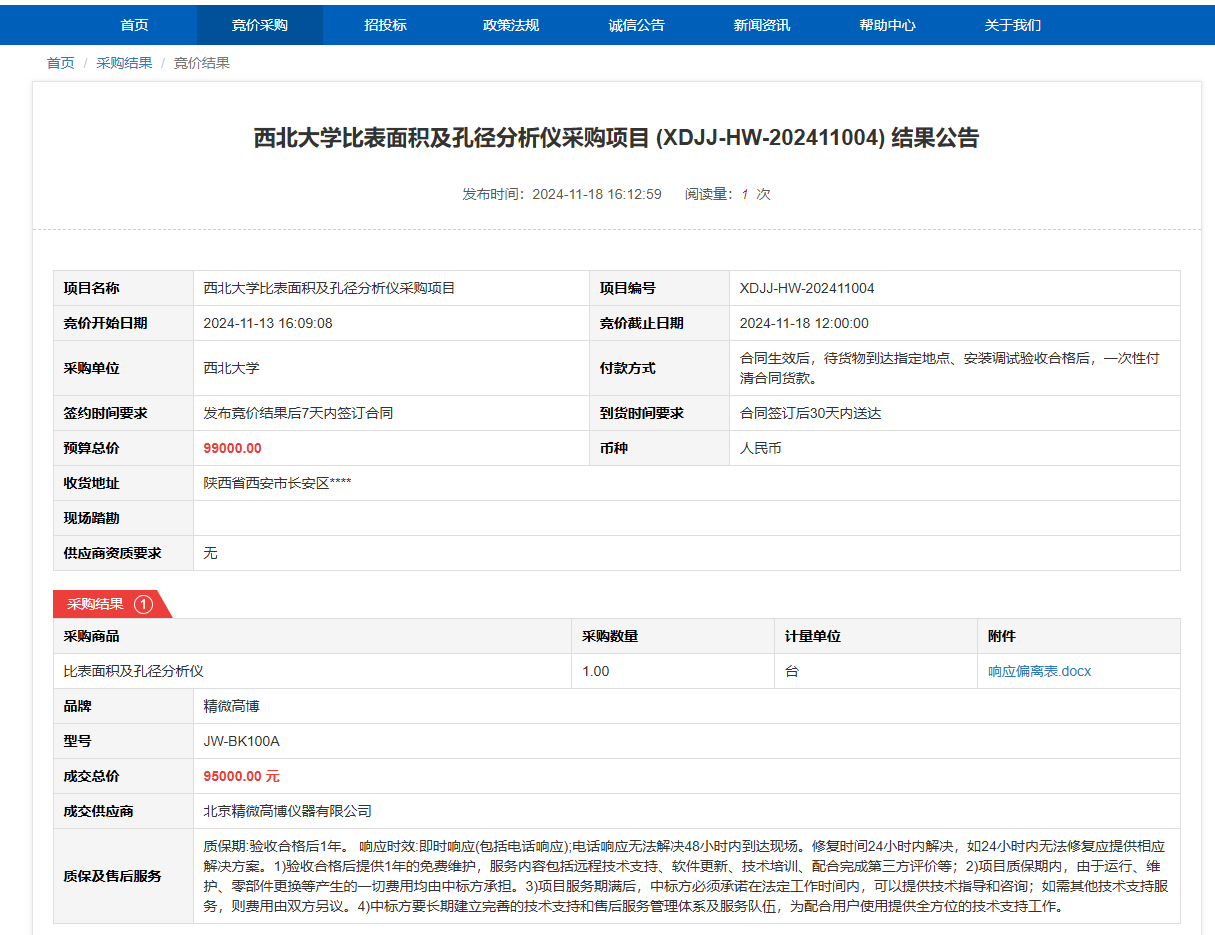
Task: Select the red 采购结果 tab
Action: (96, 604)
